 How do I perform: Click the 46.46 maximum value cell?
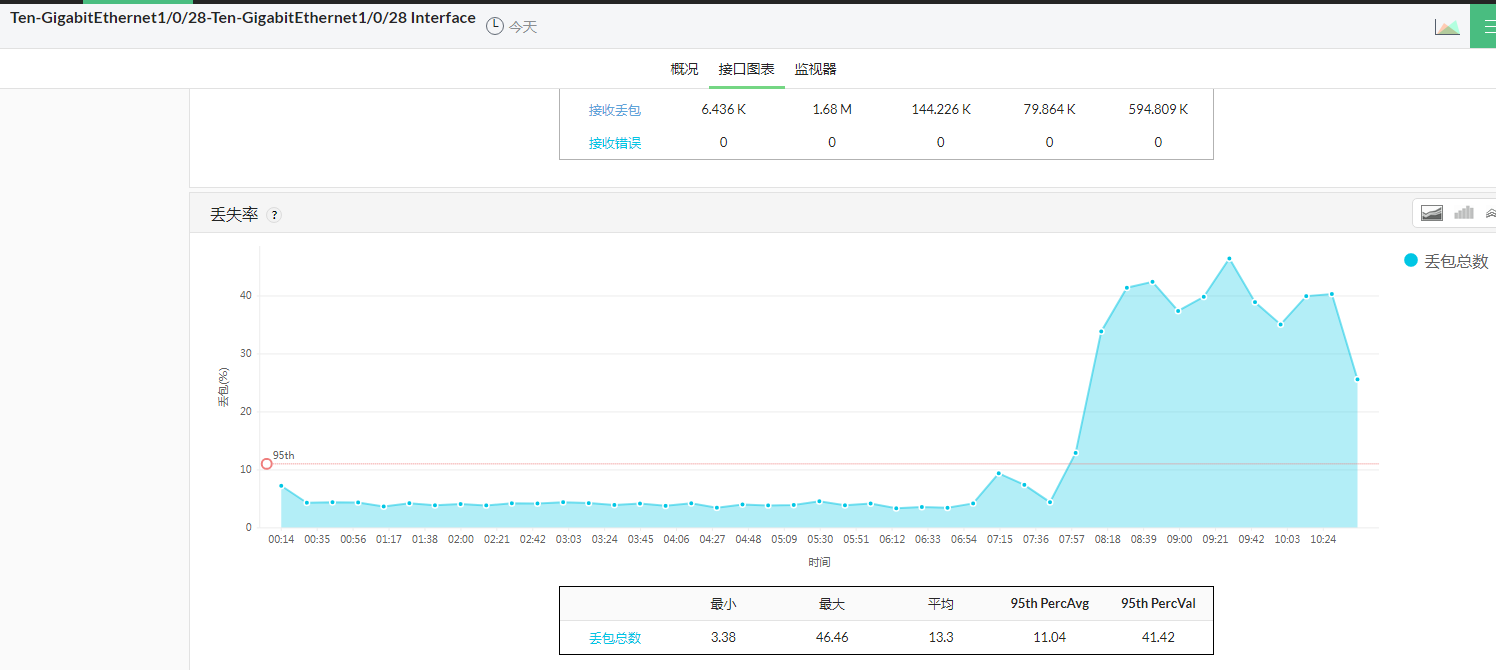point(832,637)
